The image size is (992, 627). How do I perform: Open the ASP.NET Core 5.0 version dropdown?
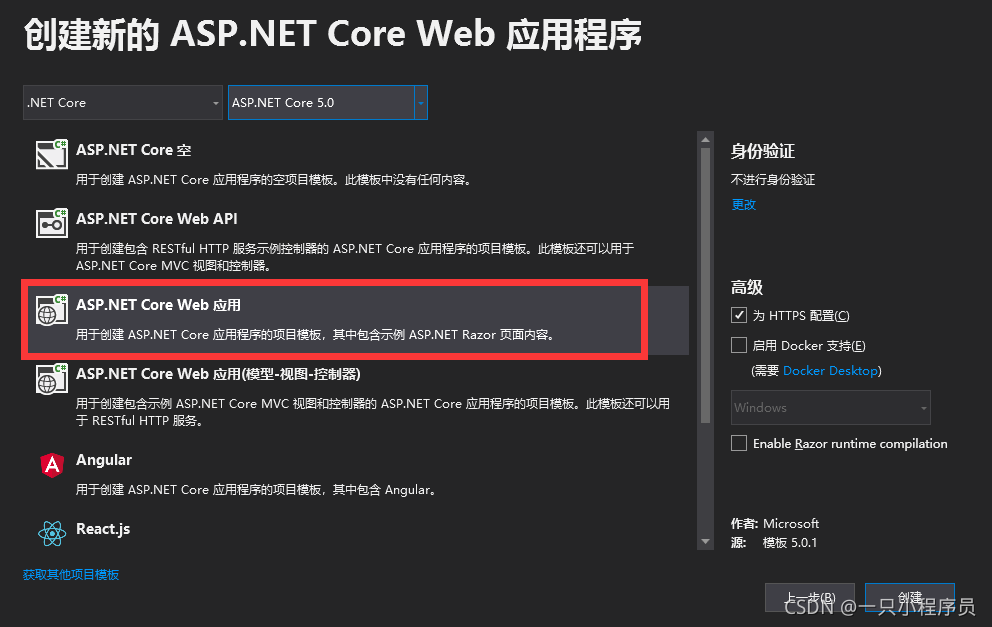coord(328,102)
